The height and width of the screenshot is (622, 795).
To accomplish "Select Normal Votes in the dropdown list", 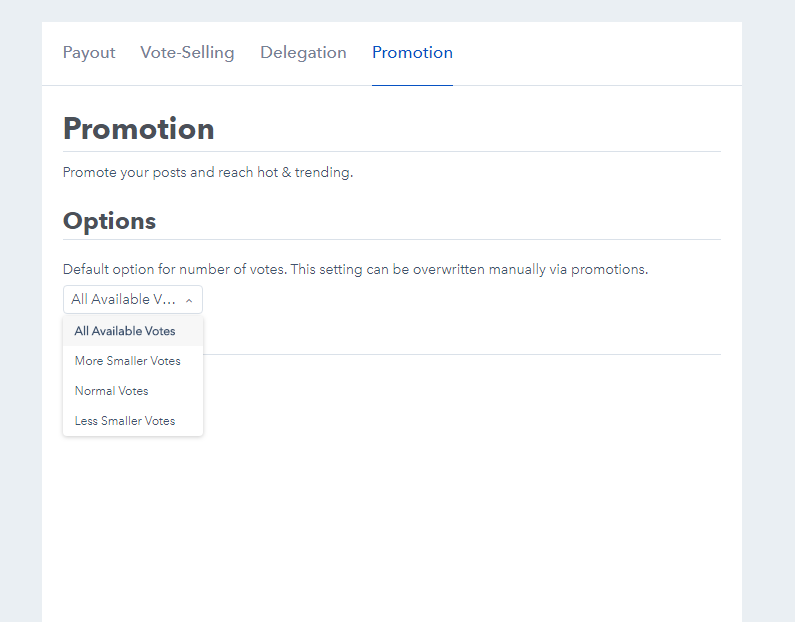I will pos(112,391).
